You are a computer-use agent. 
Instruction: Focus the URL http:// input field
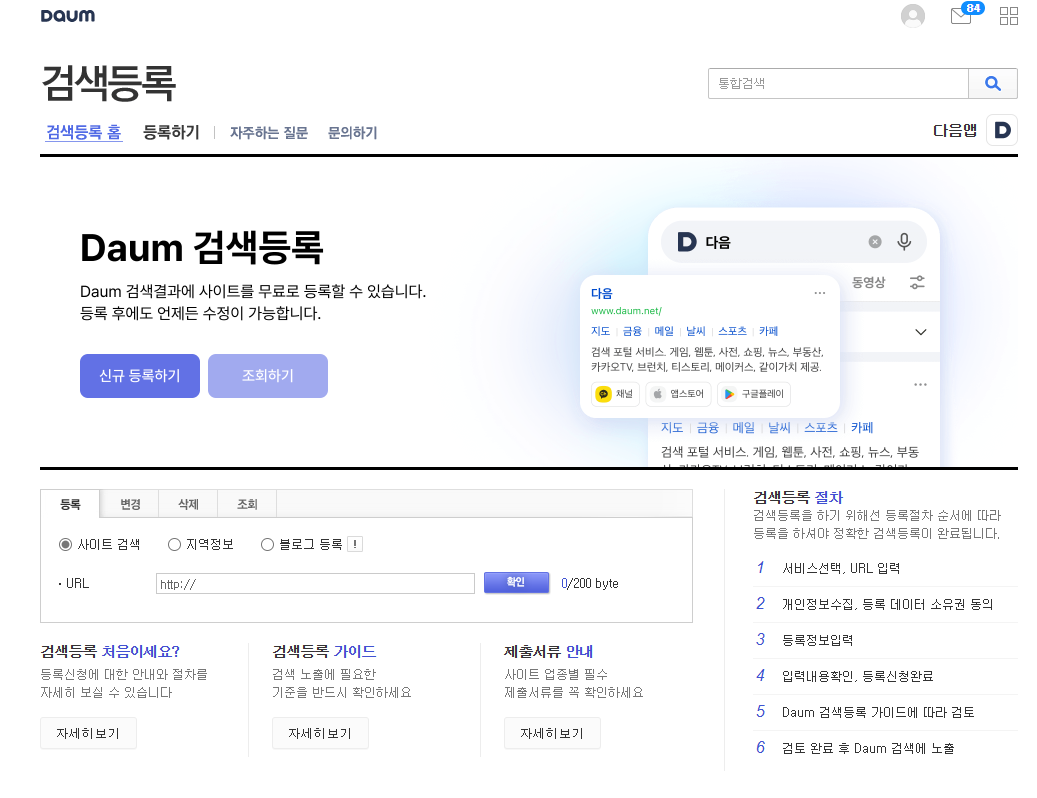pos(315,584)
